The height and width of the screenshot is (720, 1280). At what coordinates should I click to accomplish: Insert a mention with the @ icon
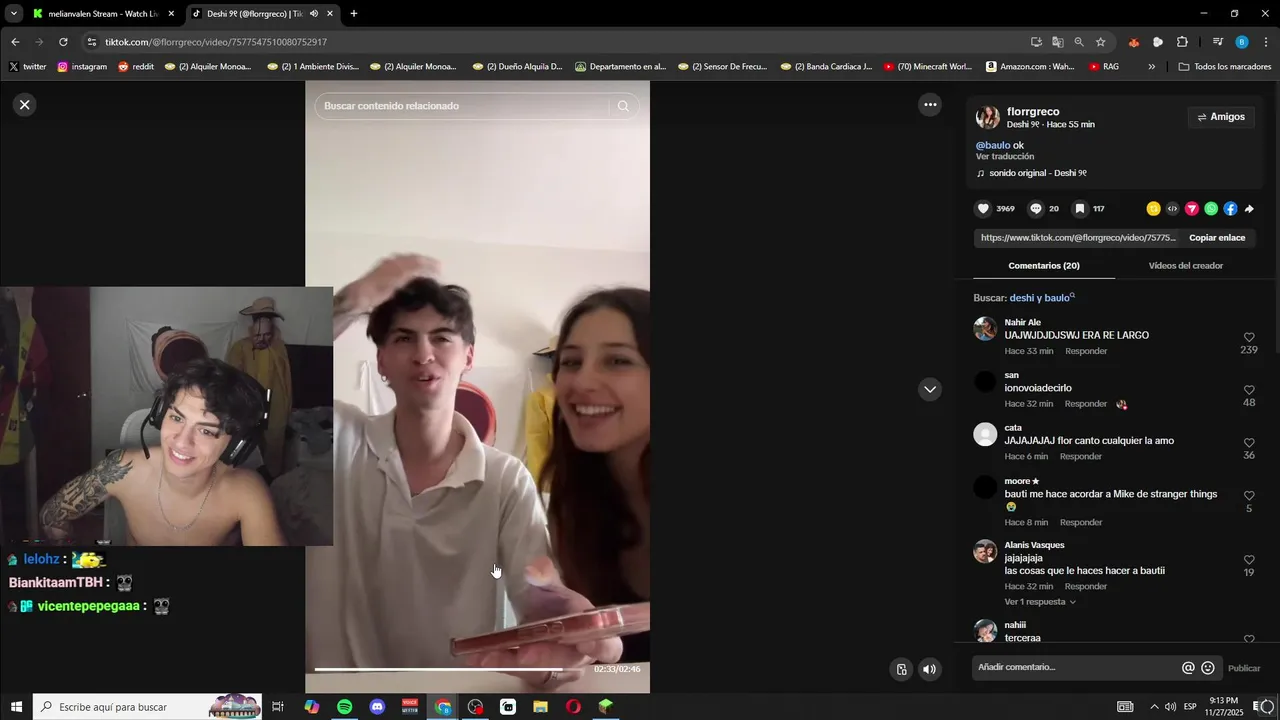tap(1188, 668)
